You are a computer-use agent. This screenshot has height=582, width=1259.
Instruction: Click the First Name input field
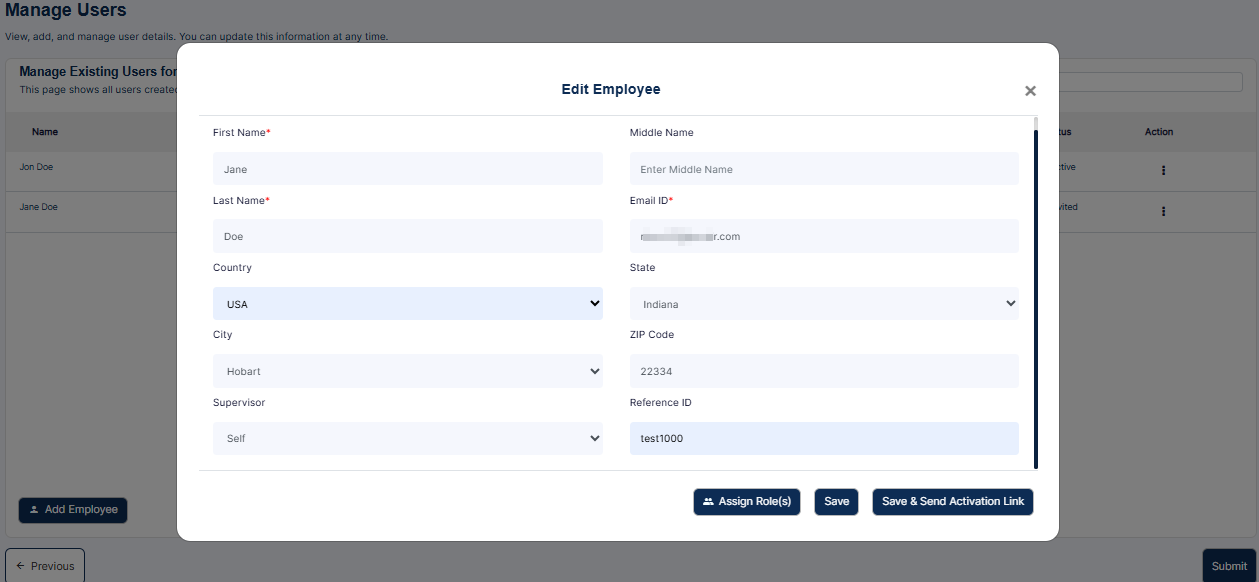click(407, 168)
